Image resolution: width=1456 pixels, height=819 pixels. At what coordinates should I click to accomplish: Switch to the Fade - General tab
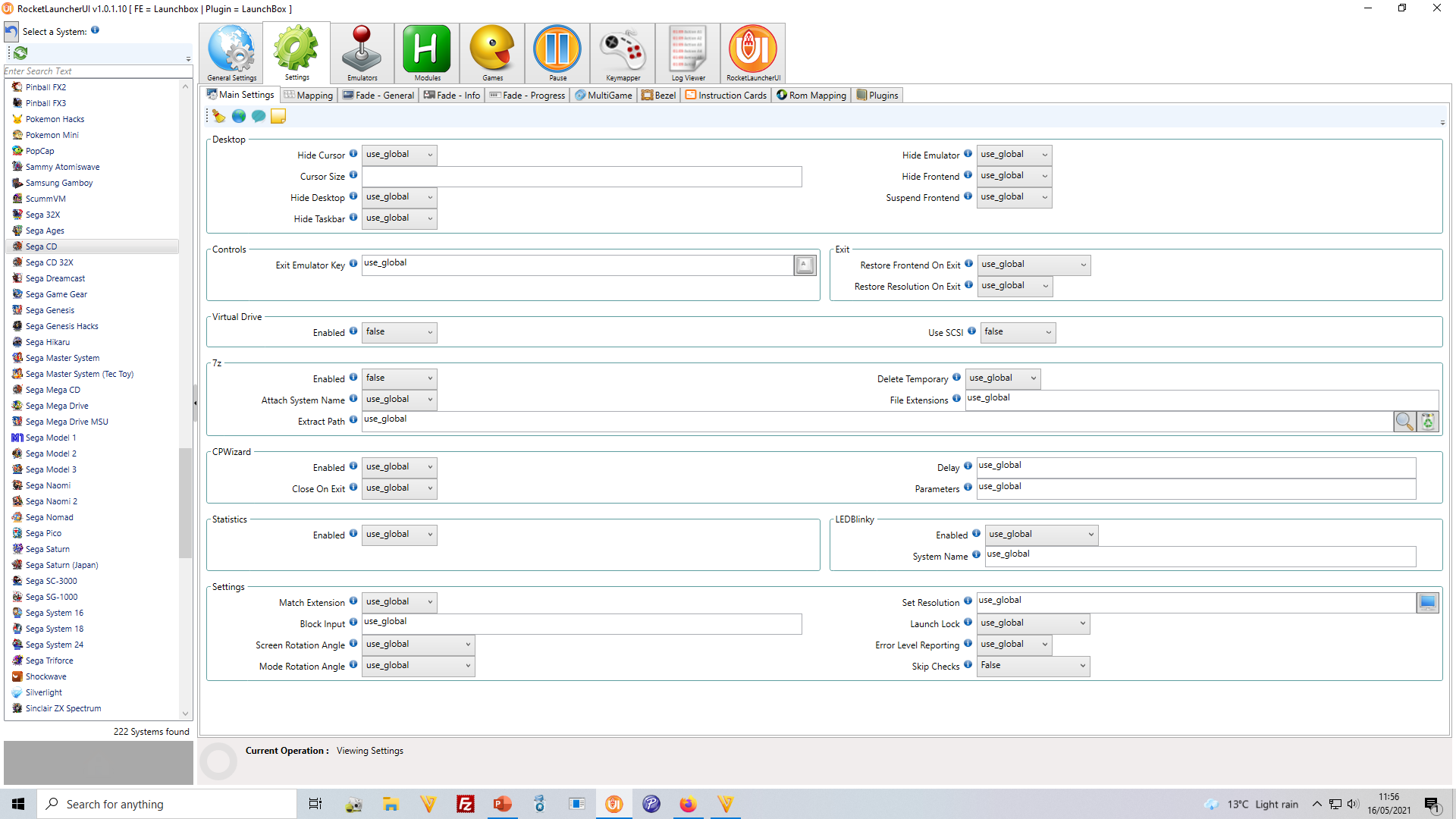378,95
